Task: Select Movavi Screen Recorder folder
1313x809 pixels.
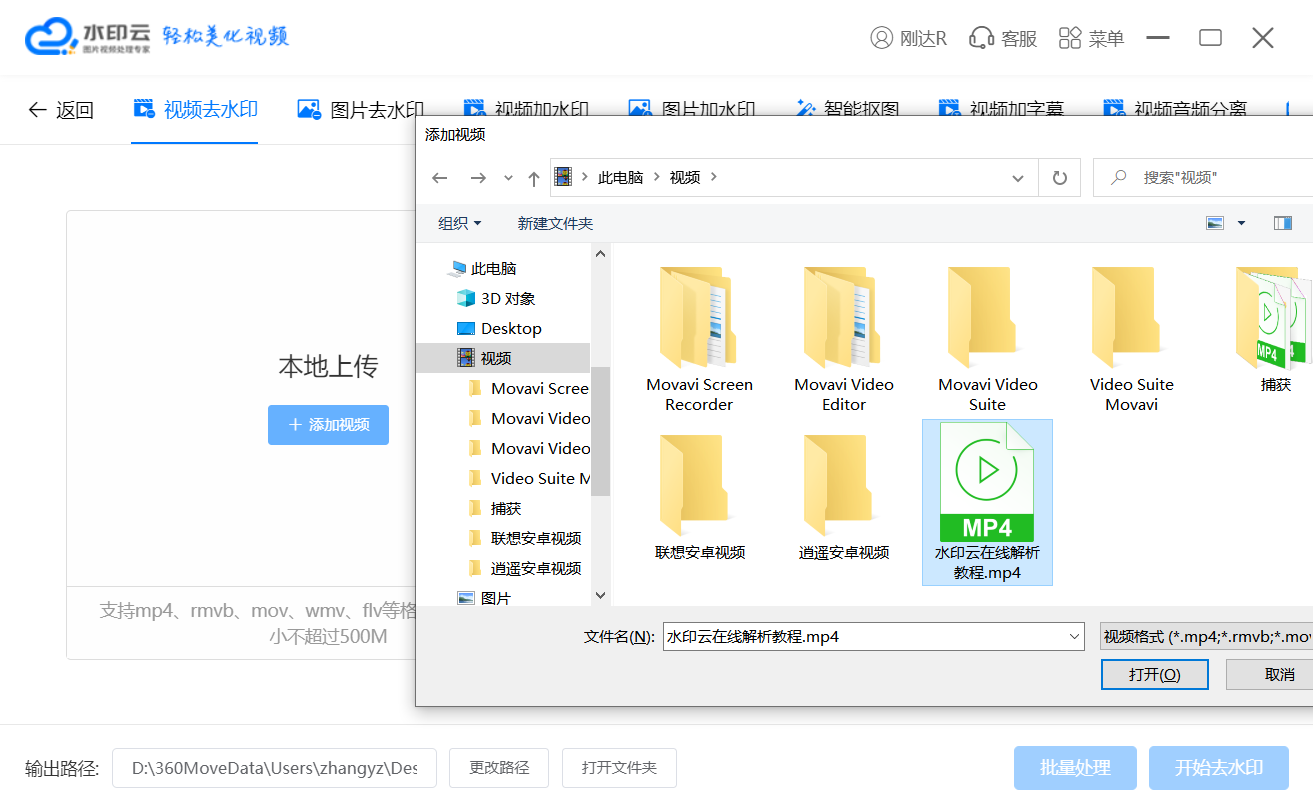Action: 699,339
